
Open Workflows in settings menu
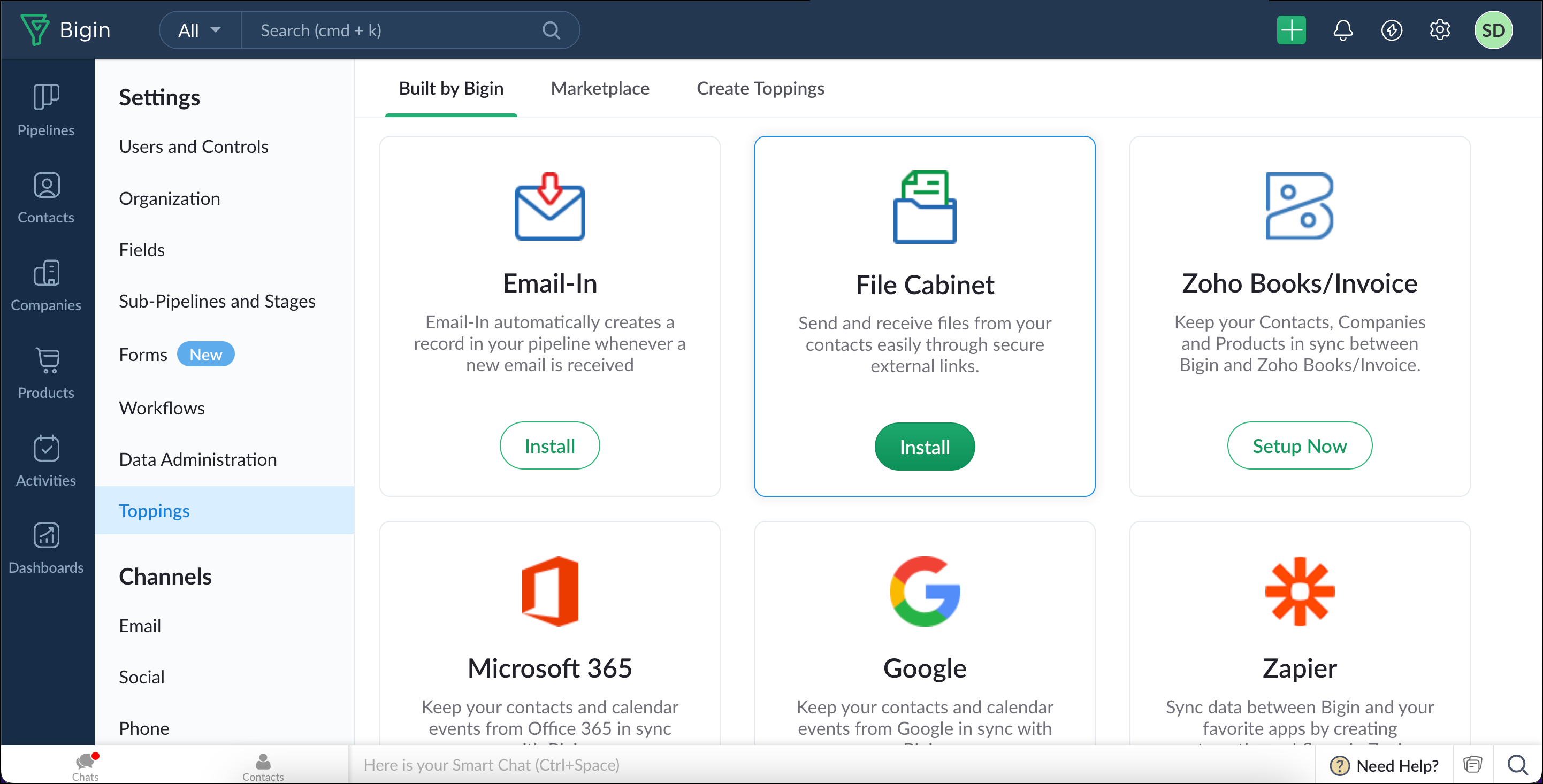[162, 408]
